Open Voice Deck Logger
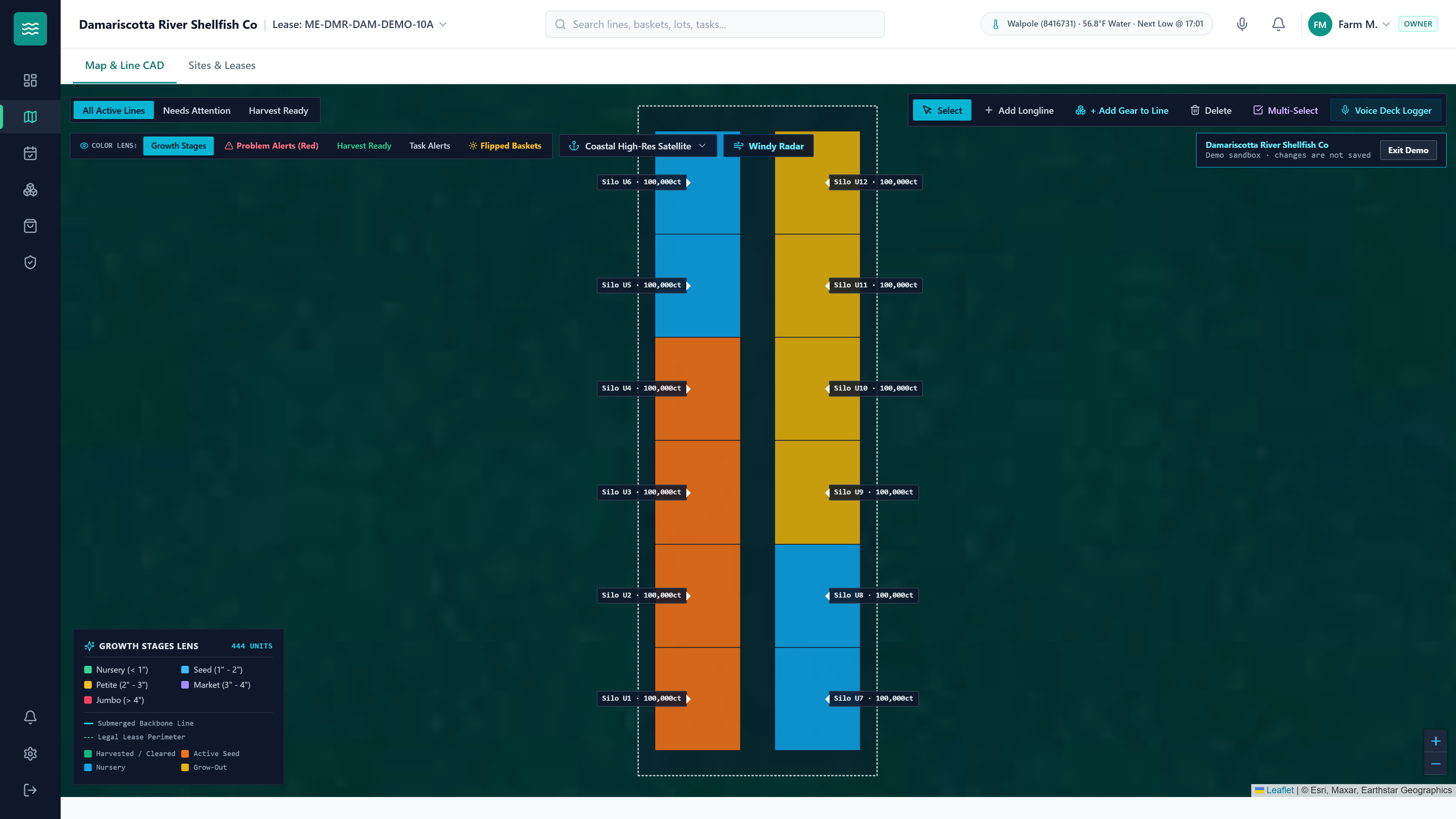 pos(1386,110)
